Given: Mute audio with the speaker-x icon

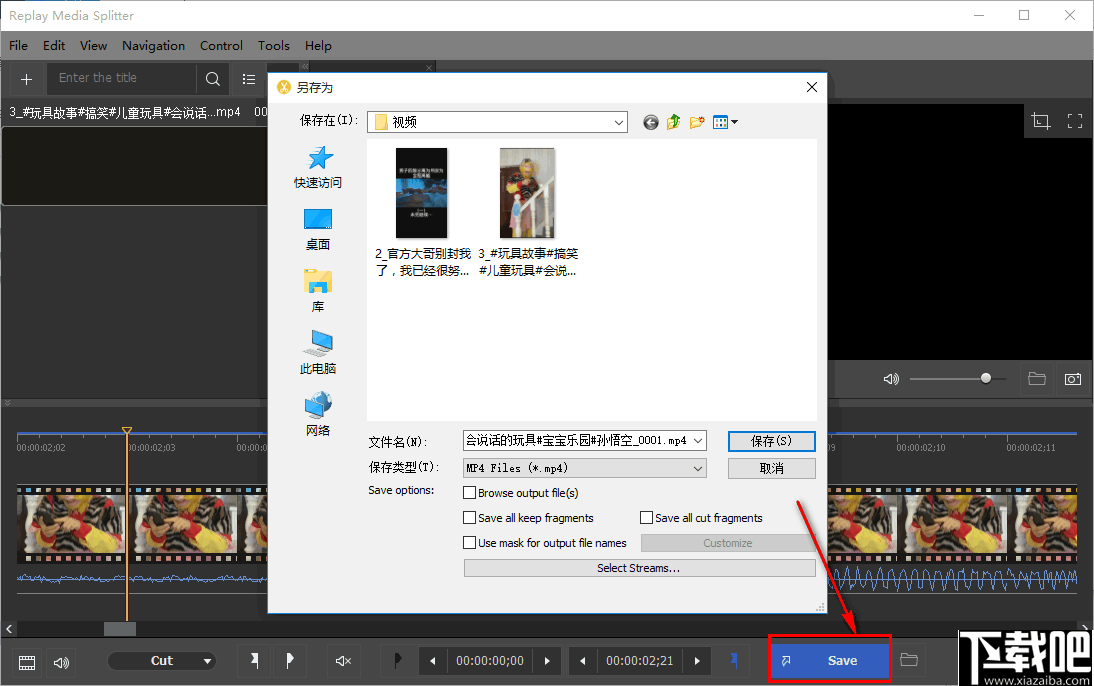Looking at the screenshot, I should point(343,661).
